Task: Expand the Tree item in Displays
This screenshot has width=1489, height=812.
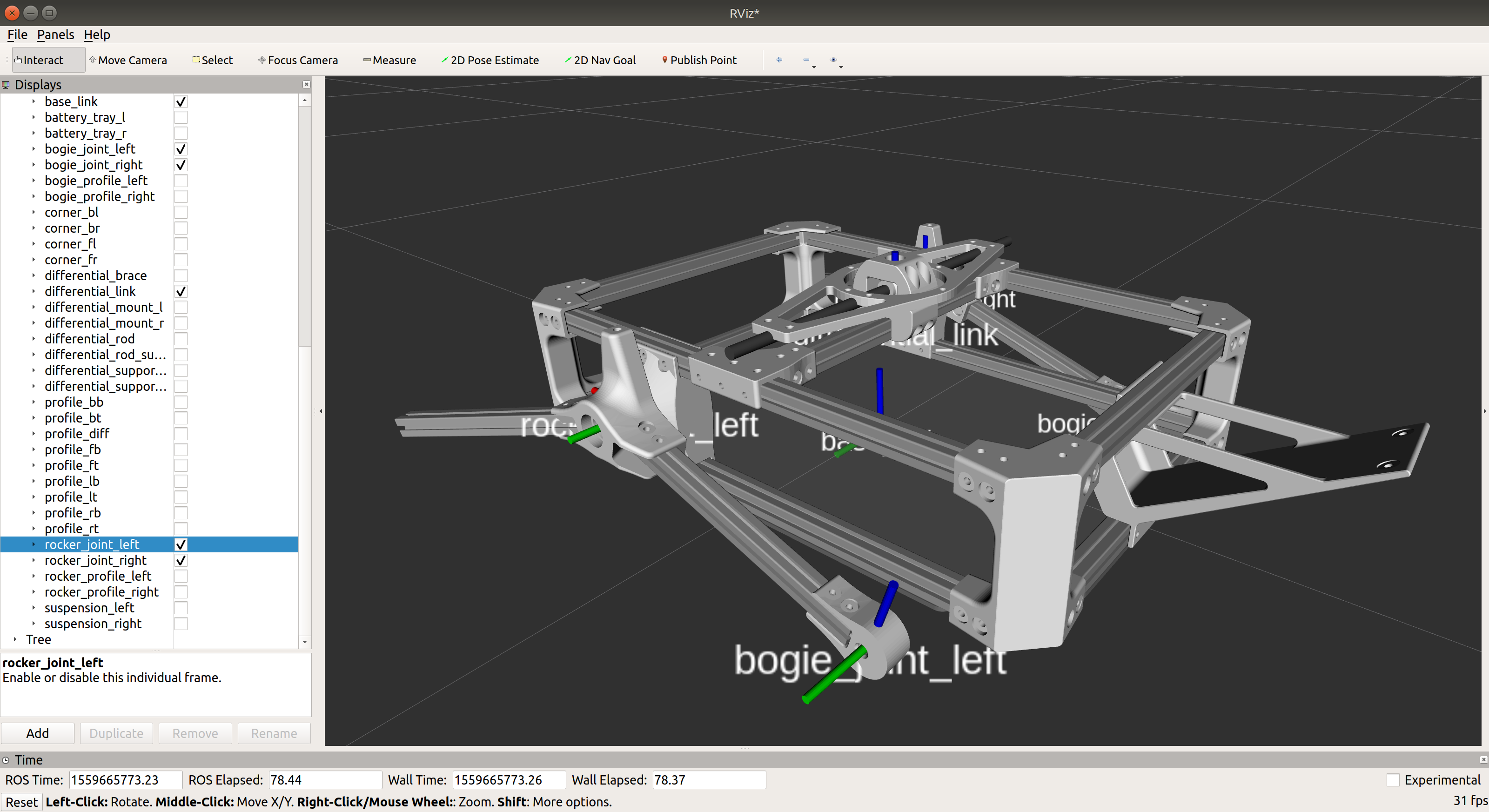Action: (x=14, y=639)
